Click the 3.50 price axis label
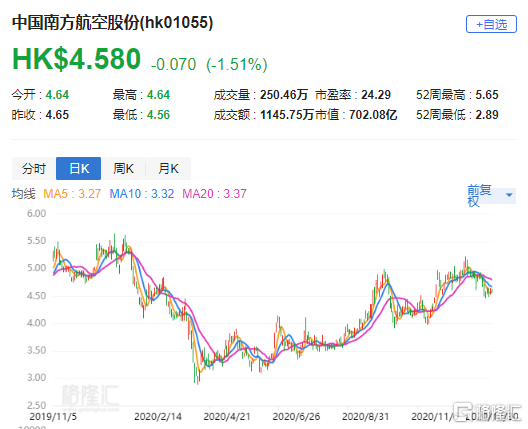The height and width of the screenshot is (429, 528). point(37,350)
